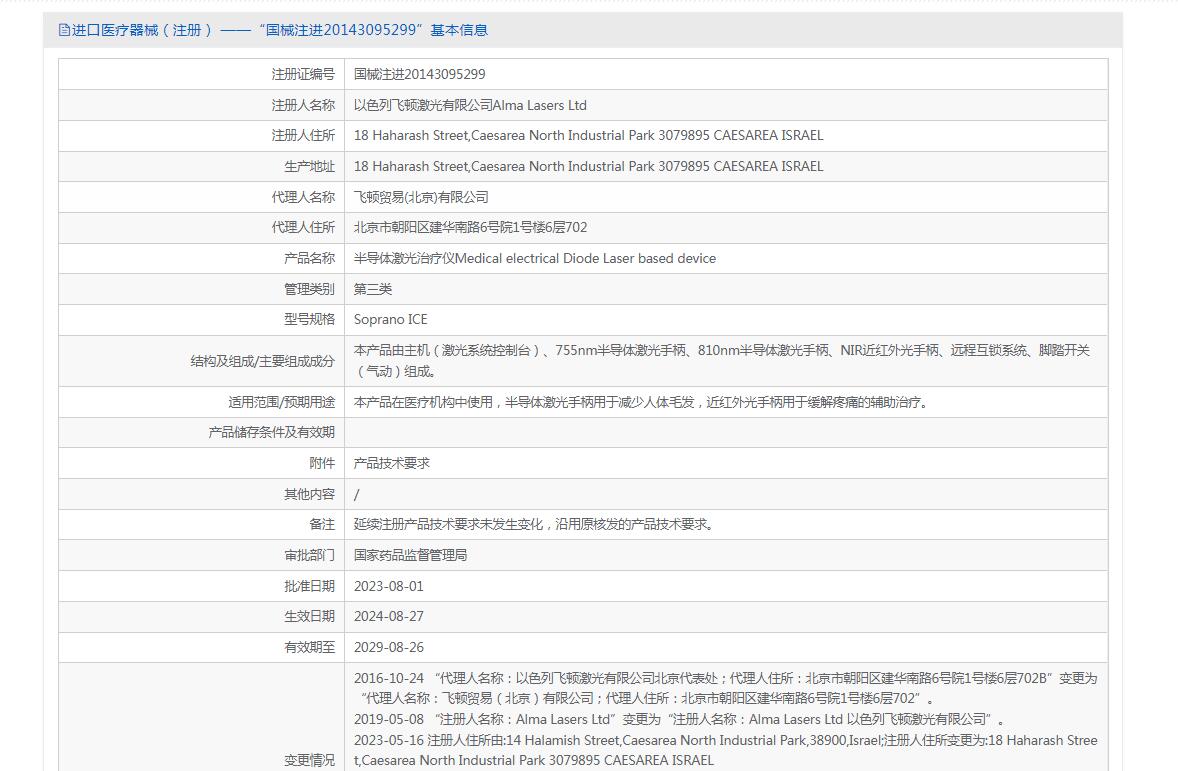1178x771 pixels.
Task: Click the 产品储存条件及有效期 label
Action: pos(271,432)
